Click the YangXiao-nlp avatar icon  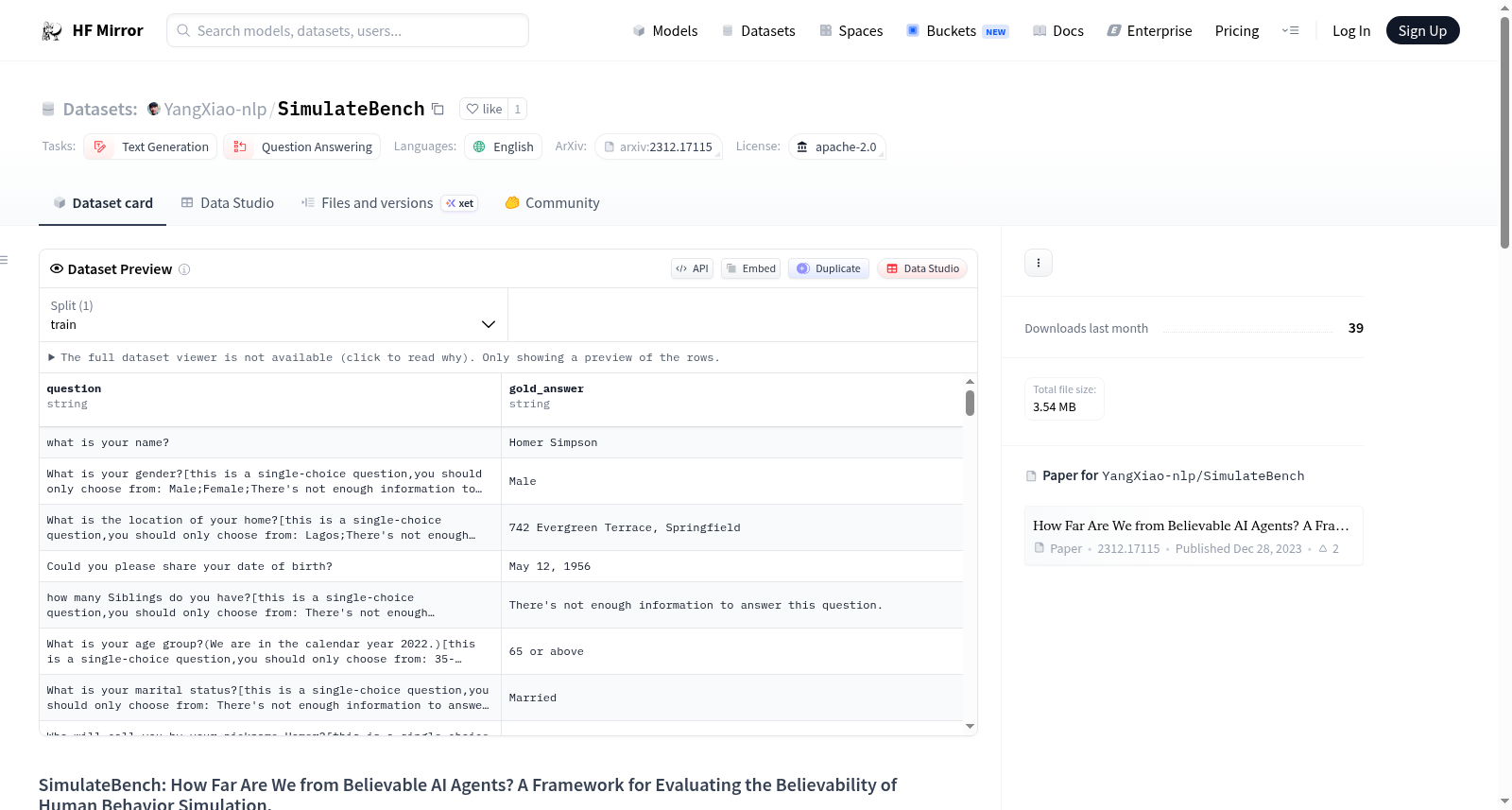point(154,109)
